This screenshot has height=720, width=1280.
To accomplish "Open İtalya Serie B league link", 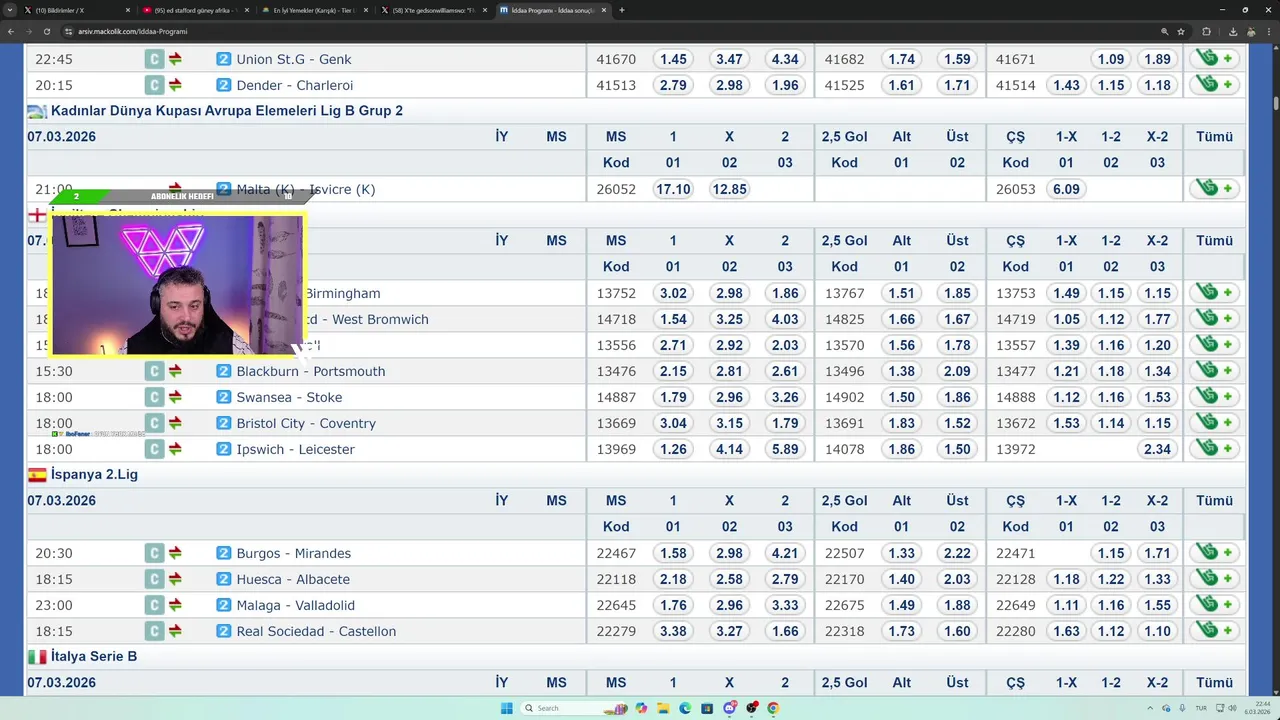I will [94, 657].
